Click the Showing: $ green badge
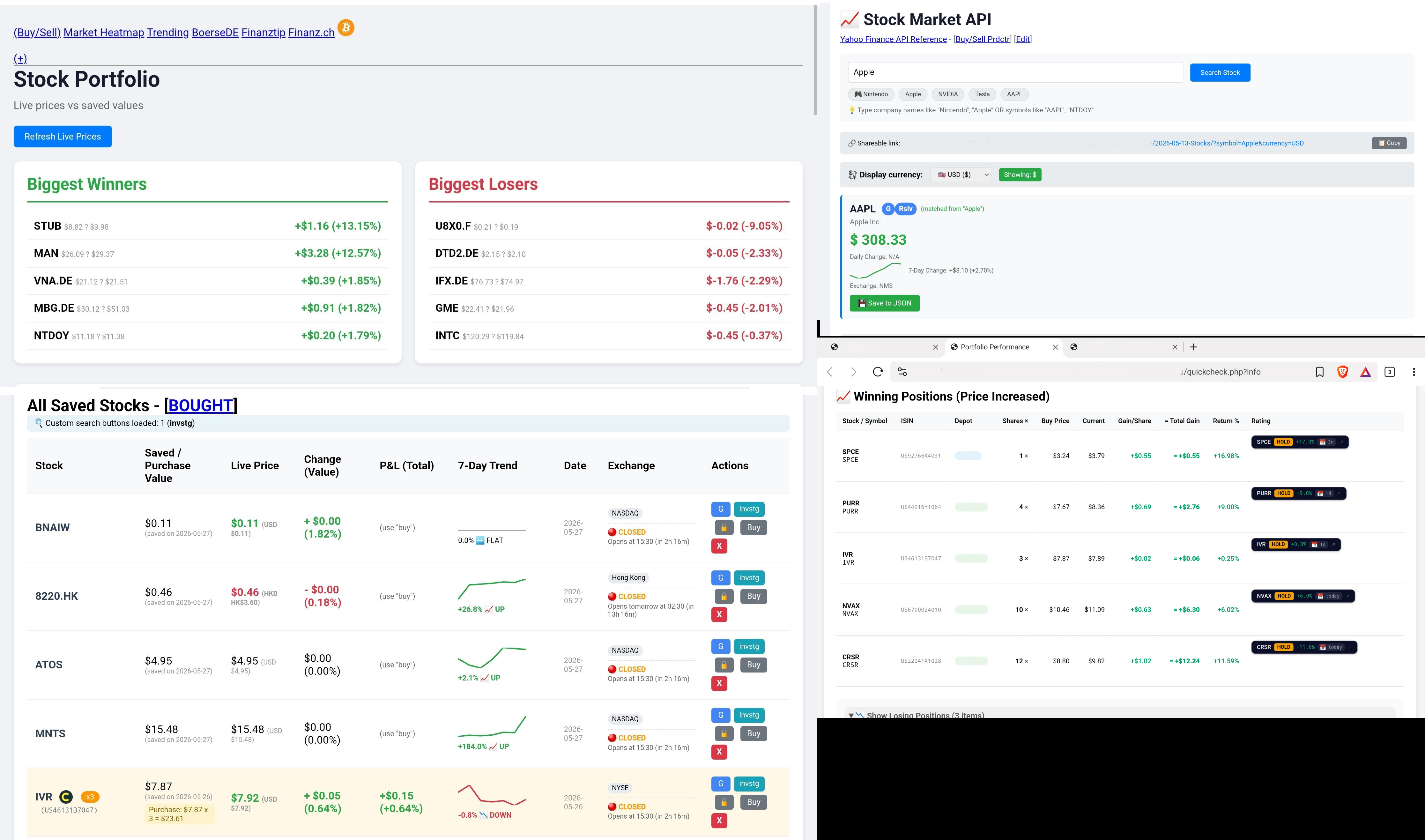Viewport: 1425px width, 840px height. [1020, 175]
